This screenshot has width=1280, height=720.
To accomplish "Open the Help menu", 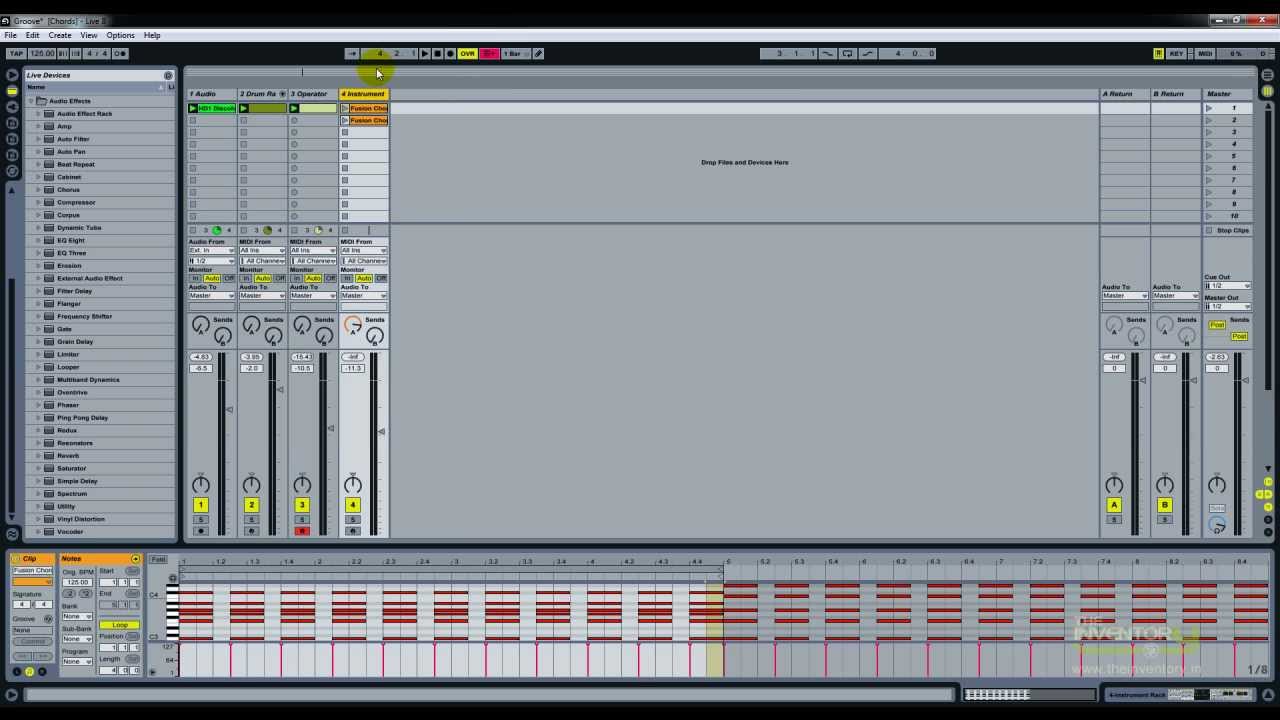I will pyautogui.click(x=152, y=35).
